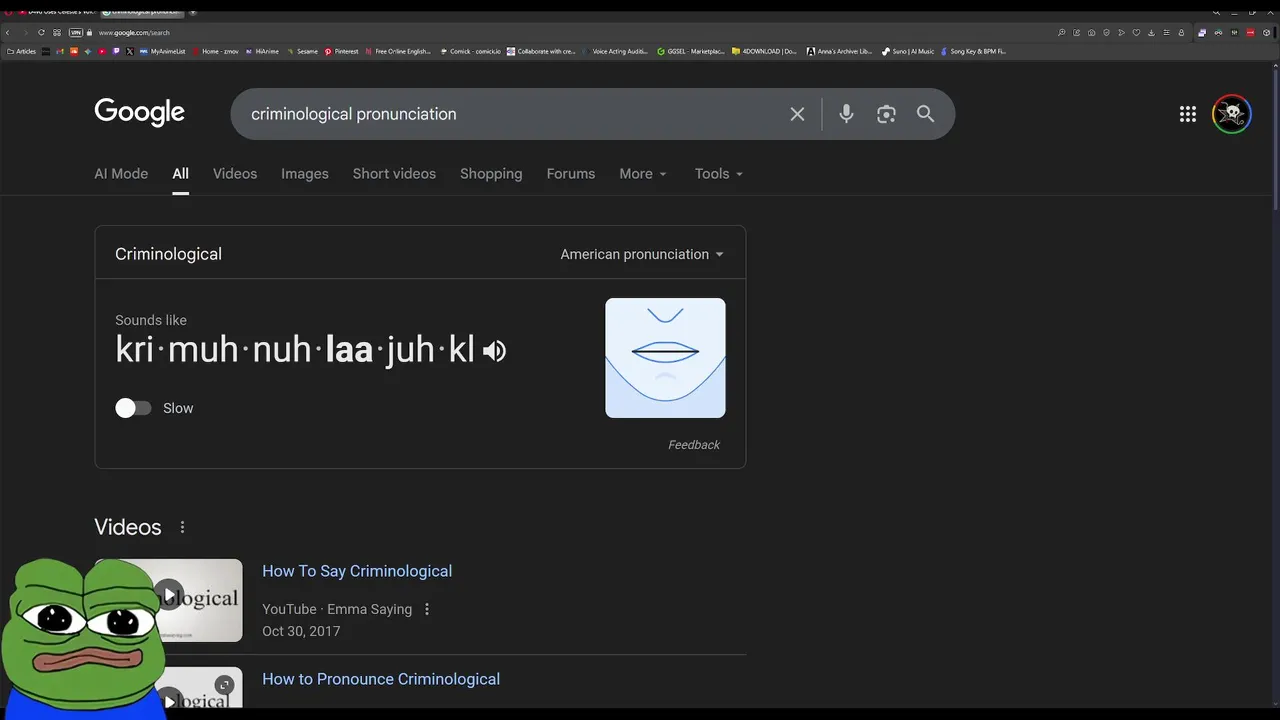Open three-dot menu next to Emma Saying

pyautogui.click(x=427, y=609)
